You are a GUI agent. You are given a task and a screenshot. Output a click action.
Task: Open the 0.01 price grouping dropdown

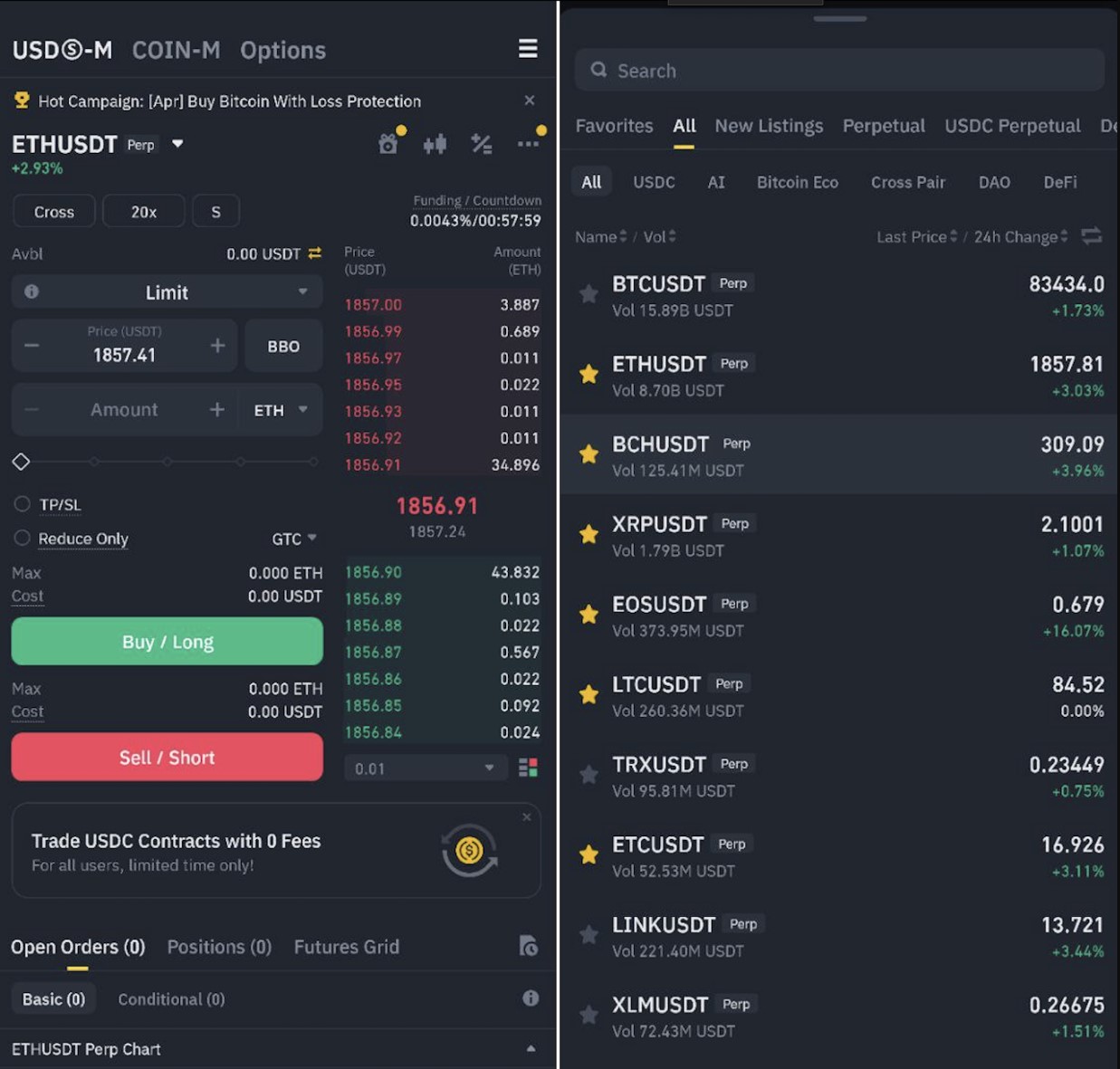coord(424,768)
